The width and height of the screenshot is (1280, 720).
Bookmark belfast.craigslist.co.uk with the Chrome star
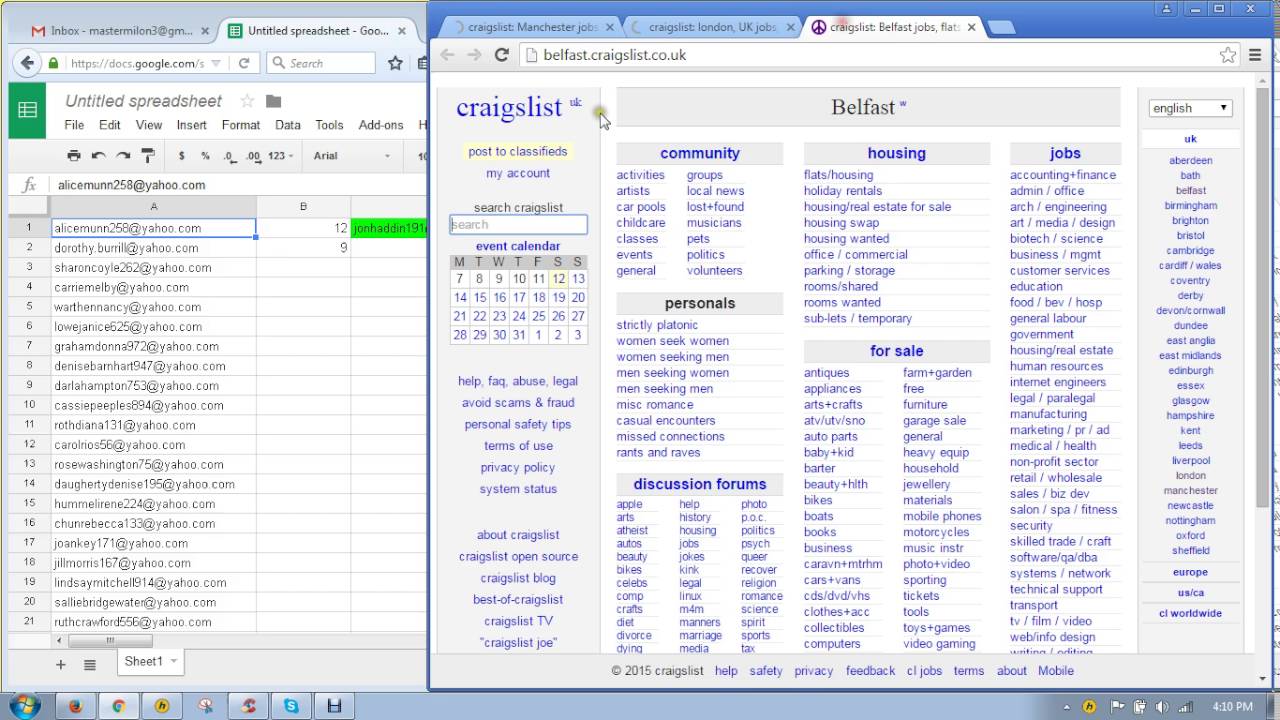click(1228, 55)
